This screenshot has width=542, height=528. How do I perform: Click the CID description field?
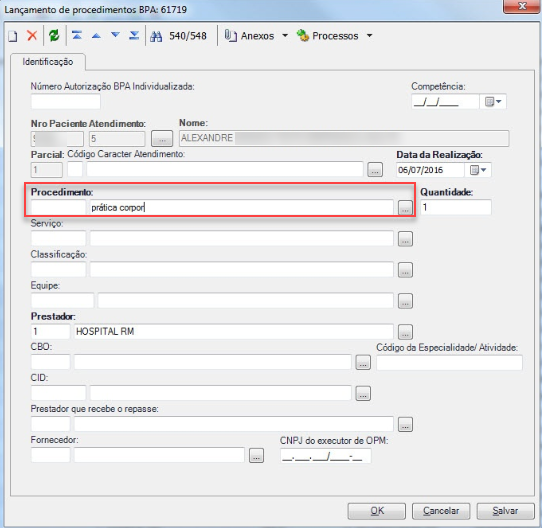coord(221,393)
